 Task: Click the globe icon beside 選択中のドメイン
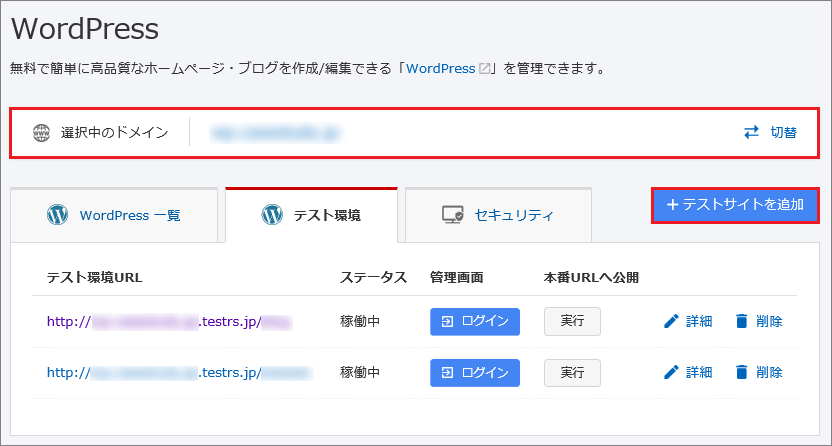point(41,133)
